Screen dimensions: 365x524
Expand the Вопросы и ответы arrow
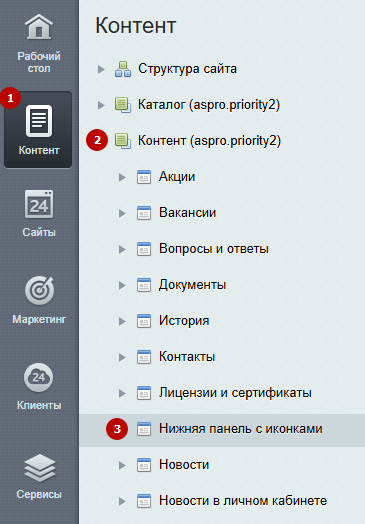pyautogui.click(x=122, y=249)
